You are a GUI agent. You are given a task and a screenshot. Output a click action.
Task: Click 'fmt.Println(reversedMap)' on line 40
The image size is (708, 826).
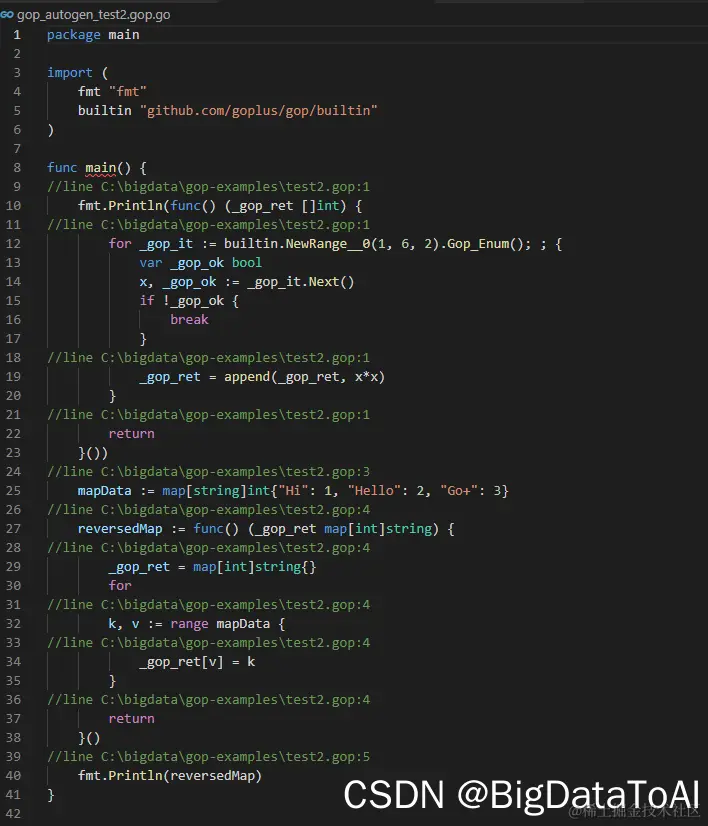coord(170,776)
